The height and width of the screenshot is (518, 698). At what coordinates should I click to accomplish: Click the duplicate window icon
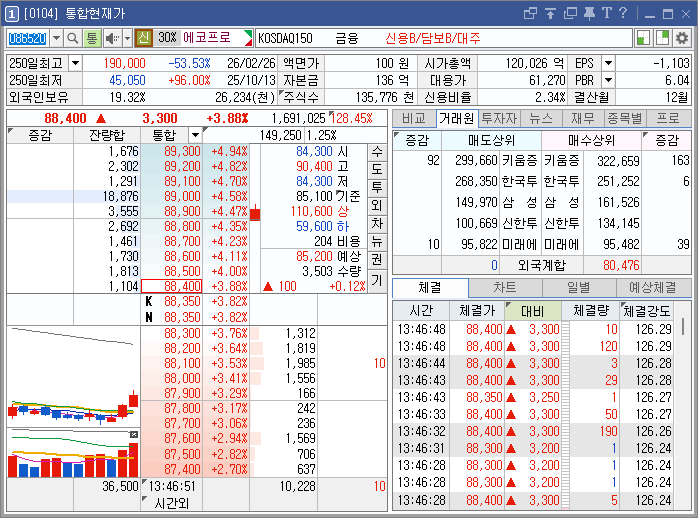(x=570, y=13)
